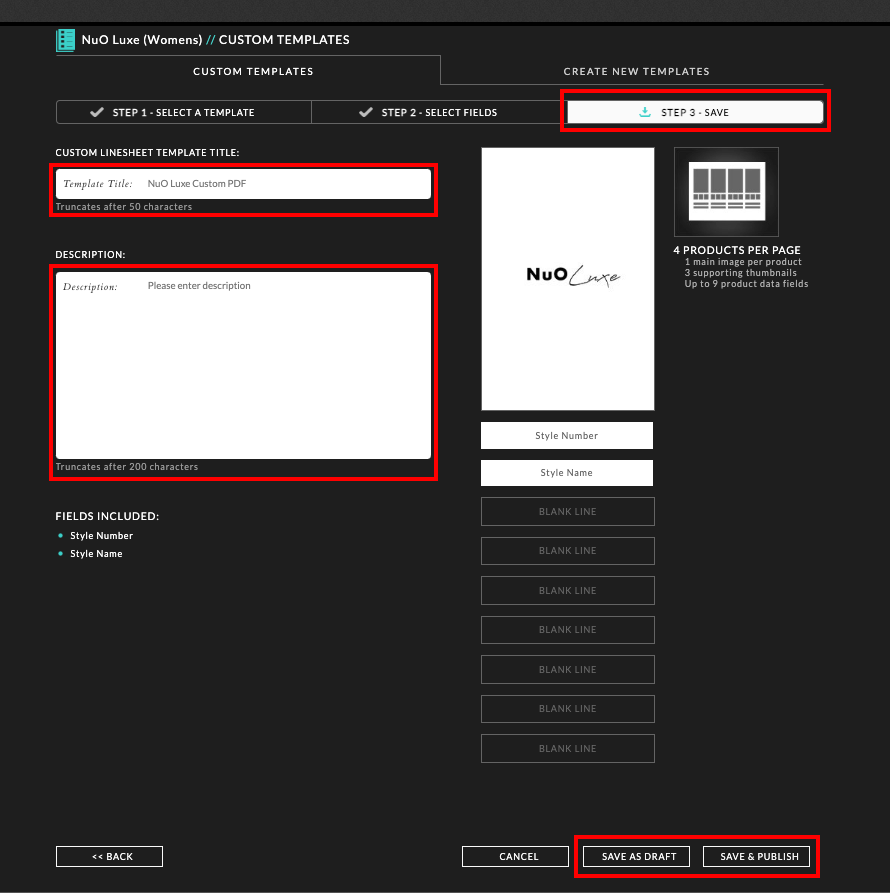The width and height of the screenshot is (890, 893).
Task: Click the last Blank Line slot at the bottom
Action: [568, 748]
